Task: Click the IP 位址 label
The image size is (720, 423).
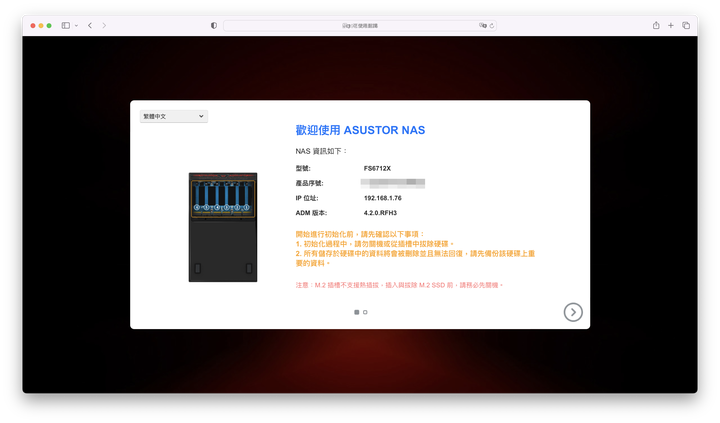Action: coord(307,198)
